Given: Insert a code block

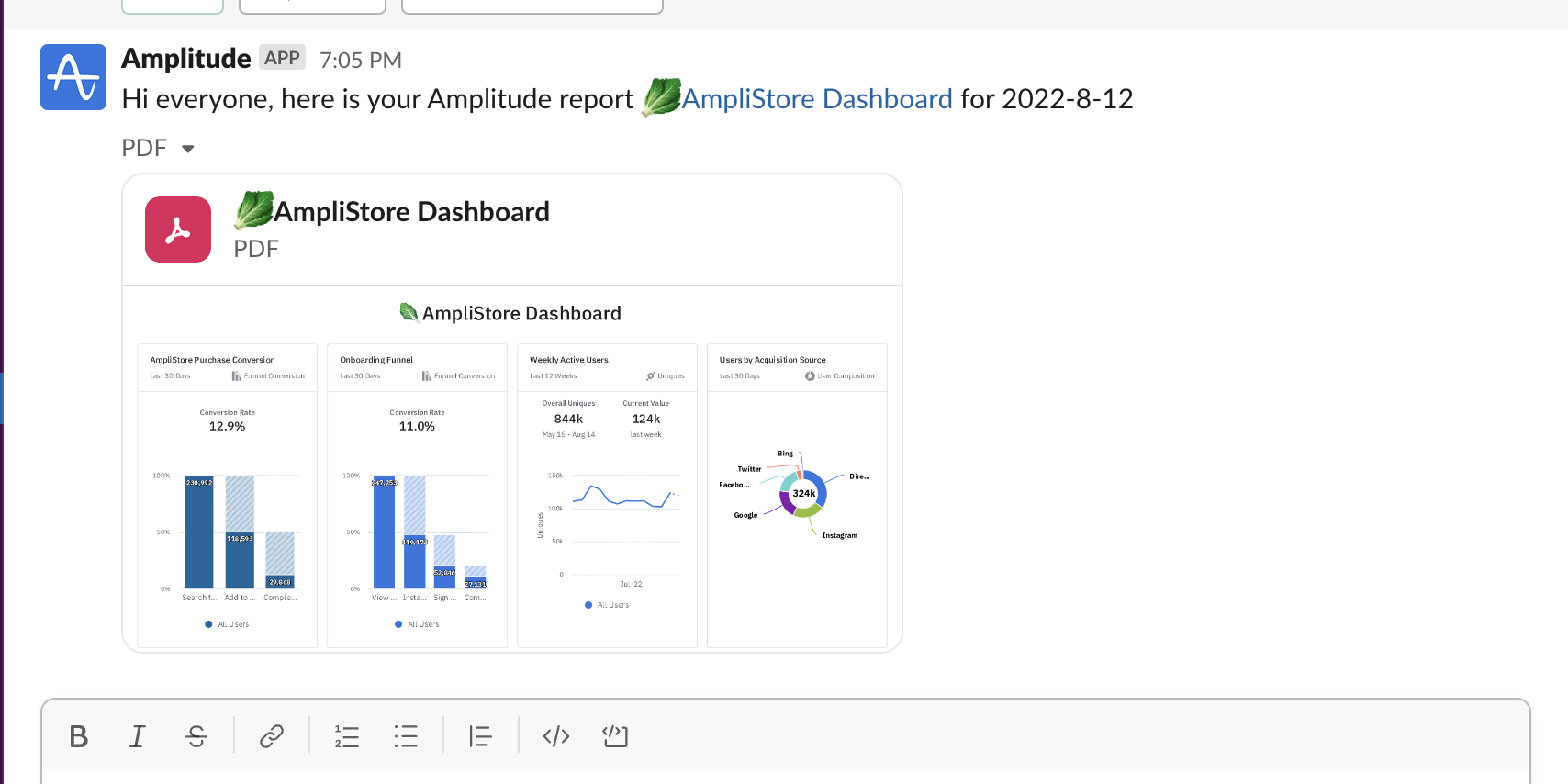Looking at the screenshot, I should tap(615, 736).
